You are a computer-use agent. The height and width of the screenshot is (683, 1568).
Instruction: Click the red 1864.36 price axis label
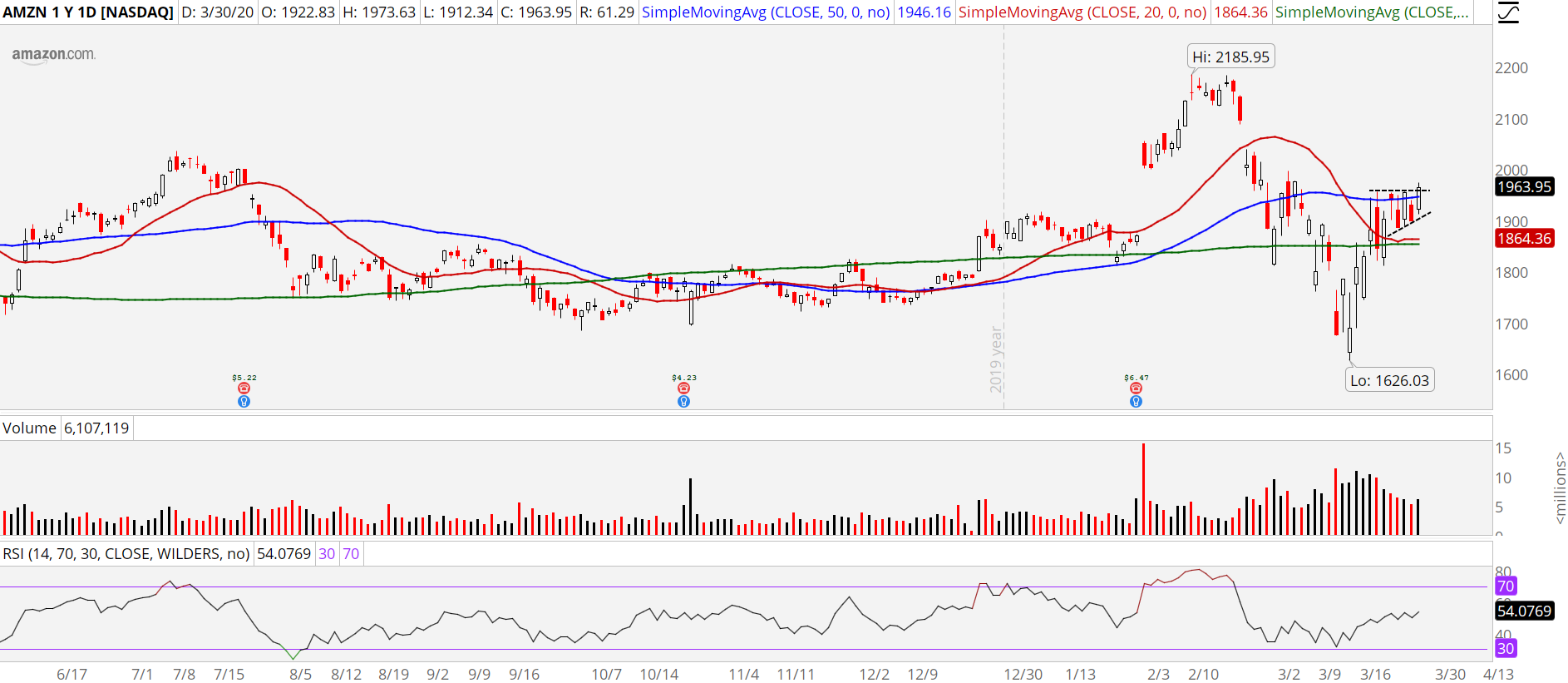(x=1524, y=239)
